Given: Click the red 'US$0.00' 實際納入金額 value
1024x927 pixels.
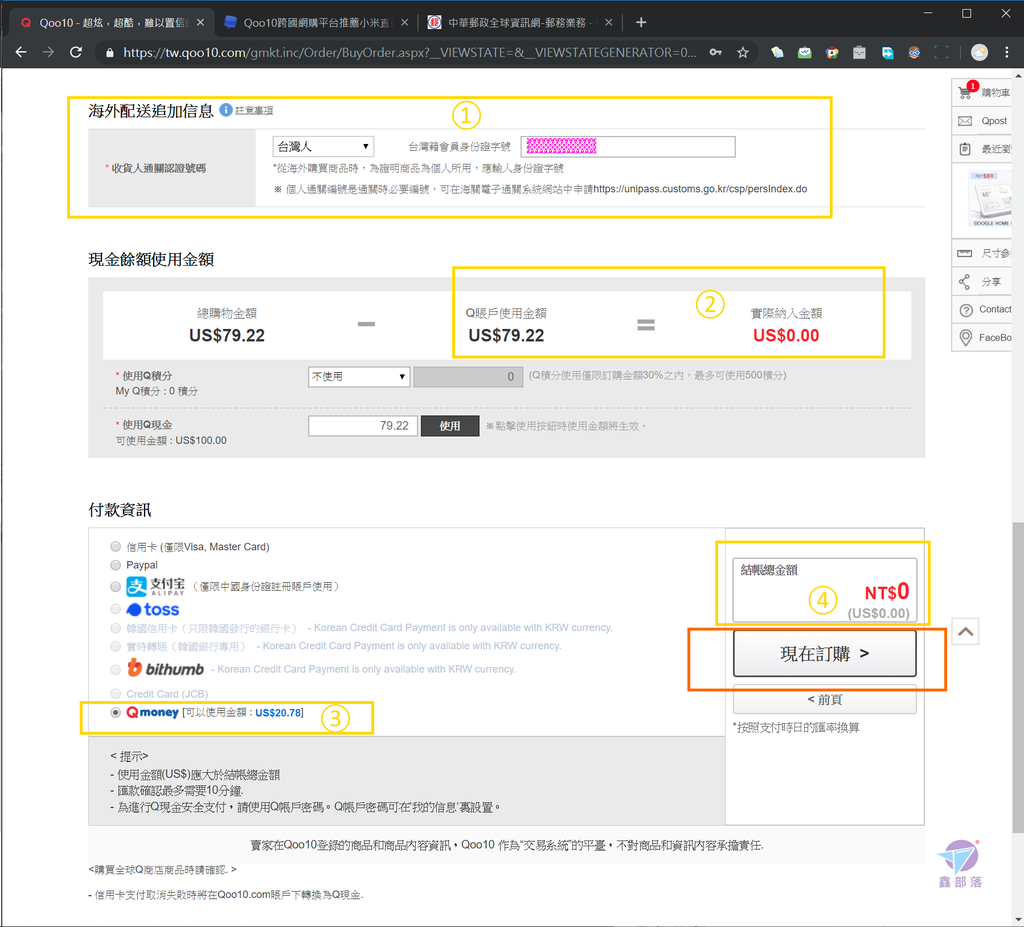Looking at the screenshot, I should pos(786,335).
